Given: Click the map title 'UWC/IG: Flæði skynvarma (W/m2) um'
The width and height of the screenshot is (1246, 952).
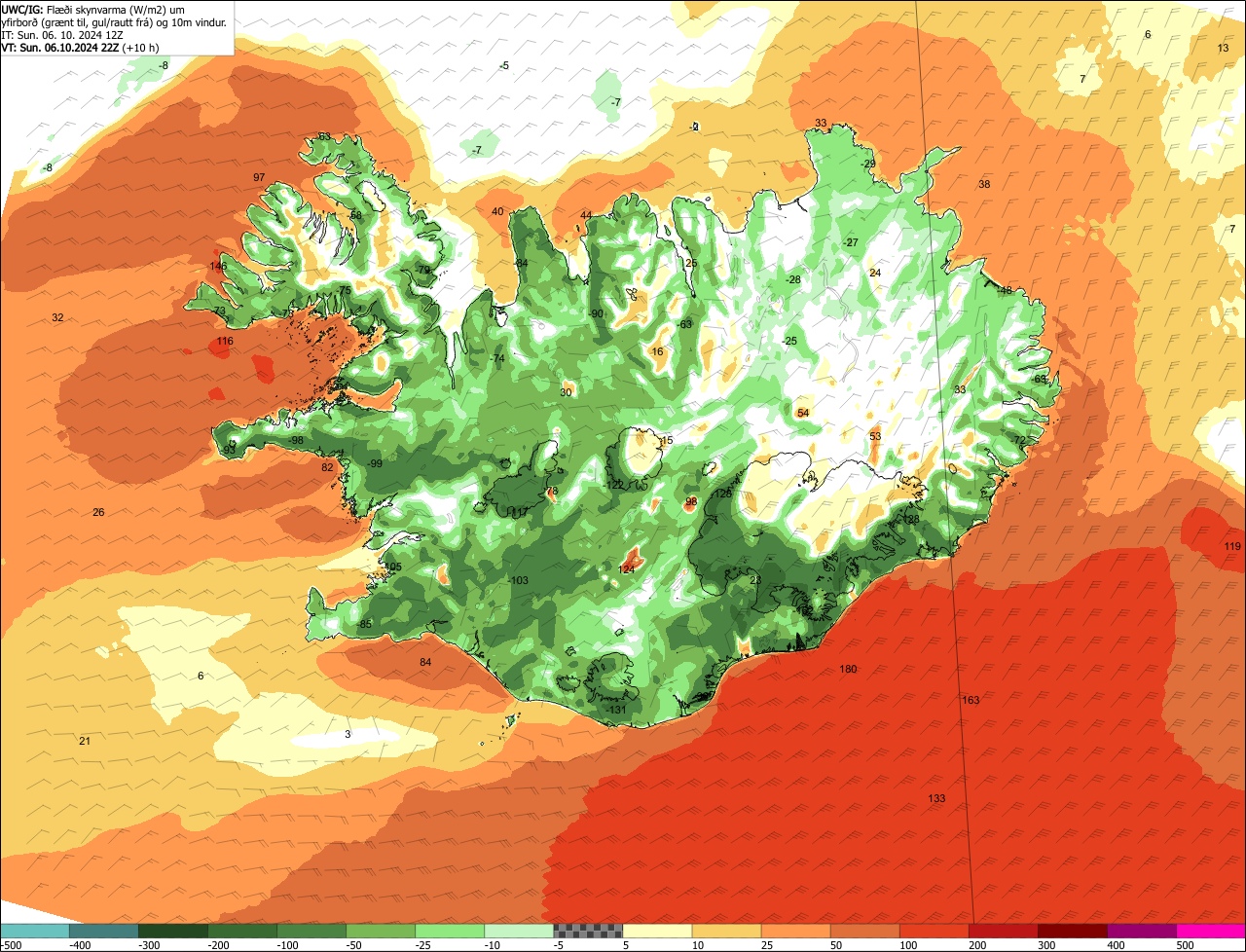Looking at the screenshot, I should coord(93,9).
